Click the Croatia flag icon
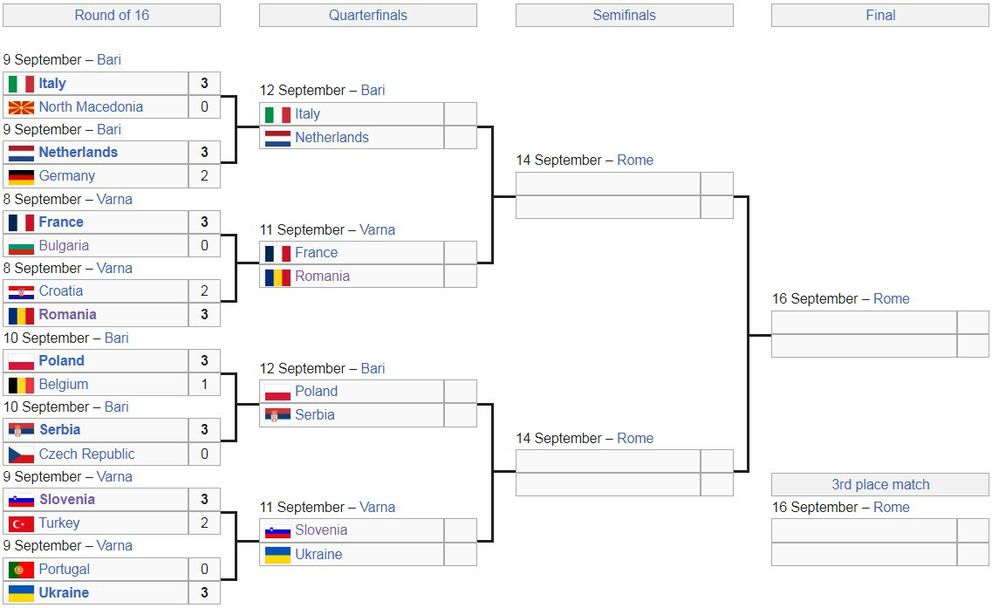The image size is (992, 608). (x=21, y=292)
